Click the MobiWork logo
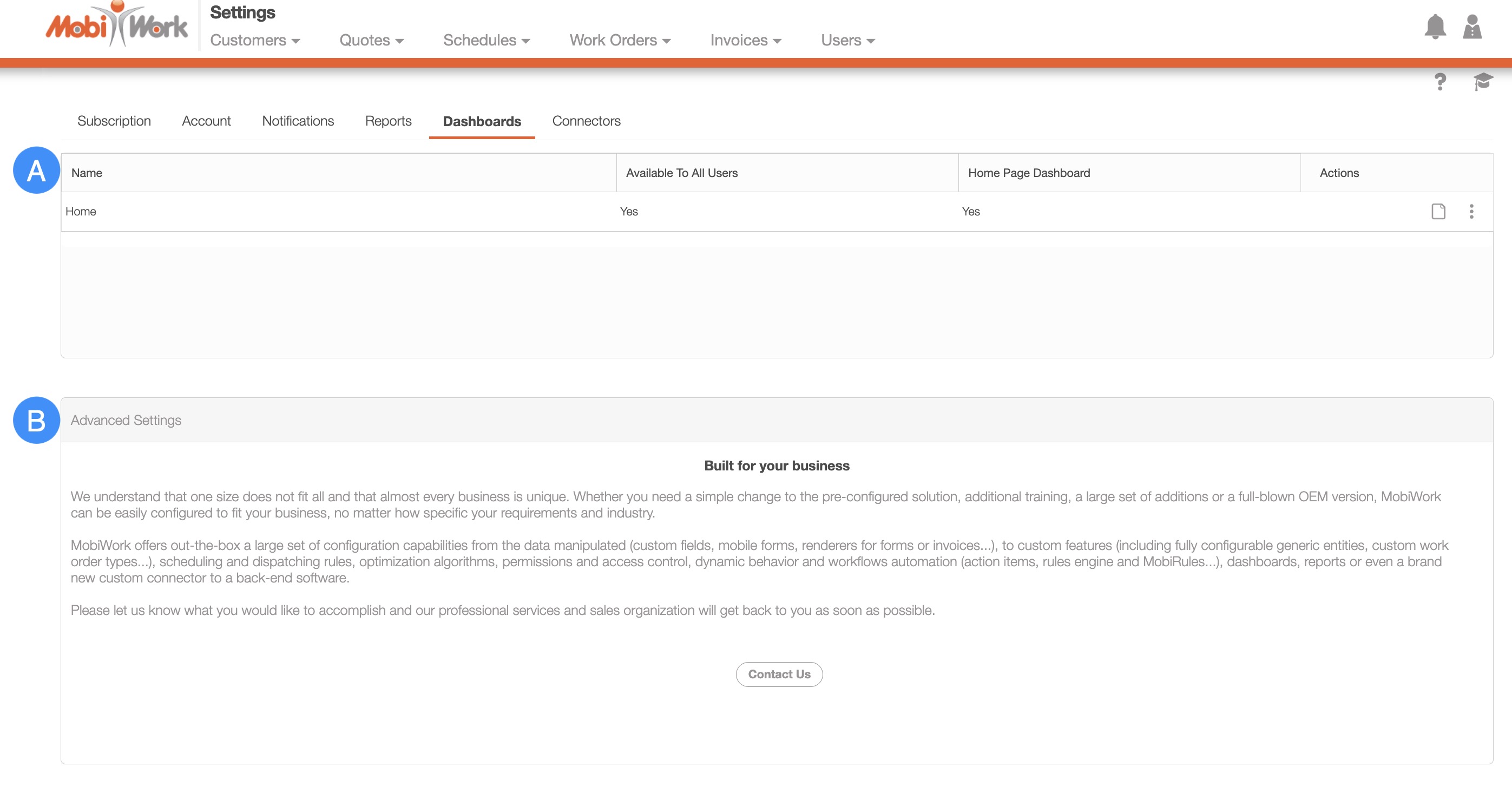This screenshot has width=1512, height=786. click(x=116, y=26)
